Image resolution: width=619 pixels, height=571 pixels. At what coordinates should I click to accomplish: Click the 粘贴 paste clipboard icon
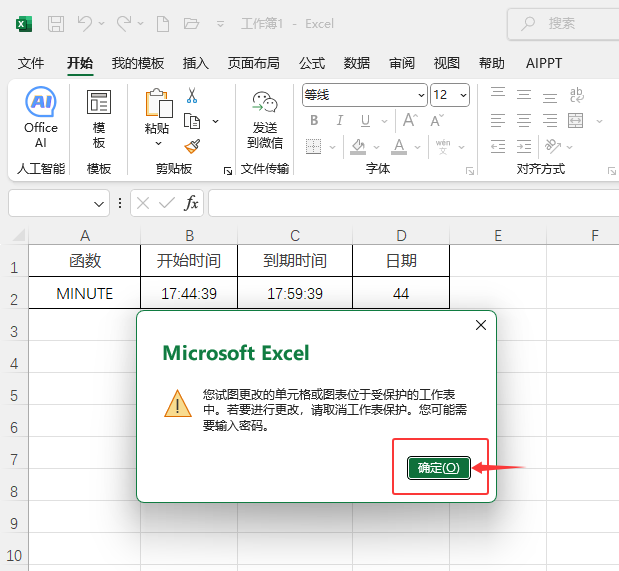point(159,103)
